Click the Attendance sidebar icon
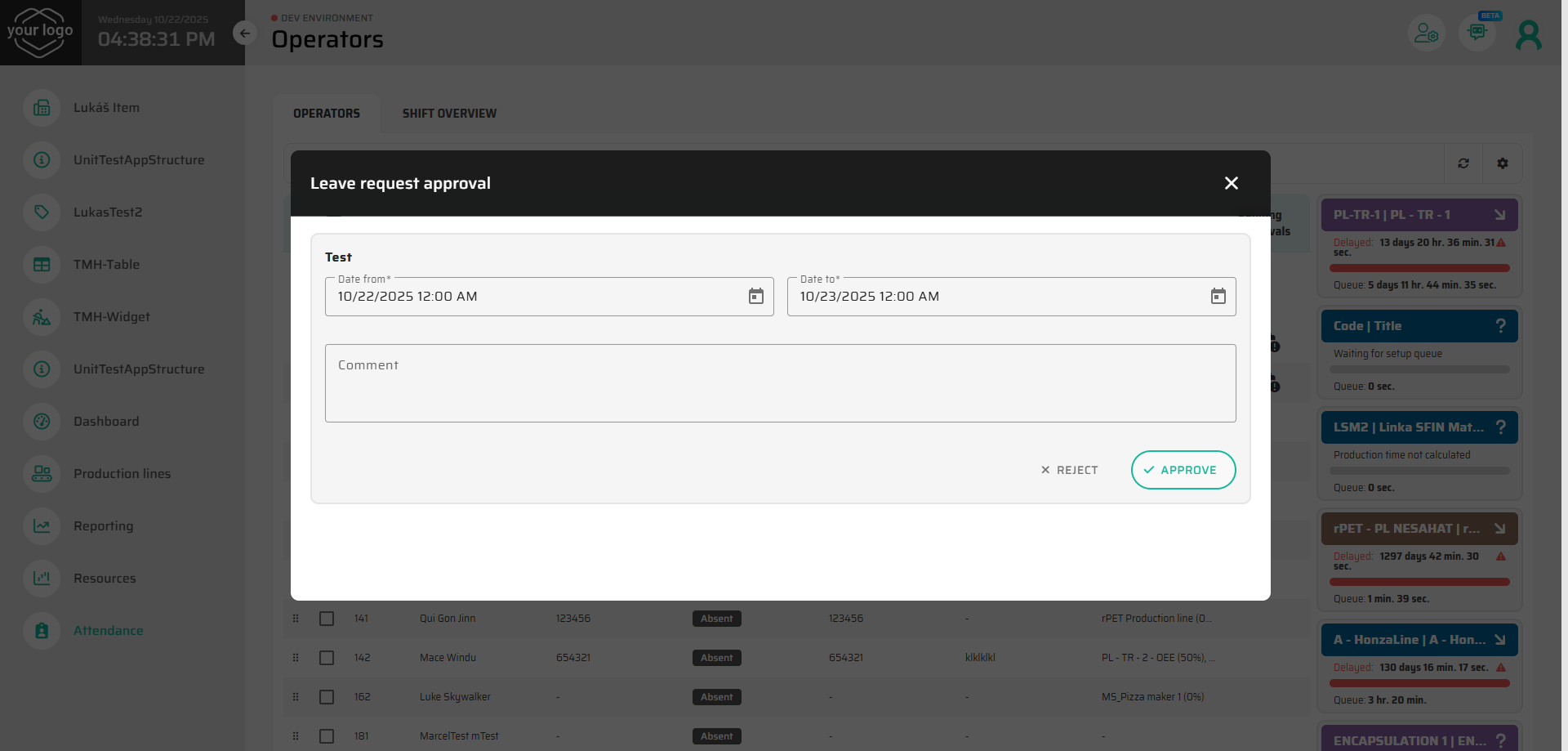Image resolution: width=1568 pixels, height=751 pixels. pos(42,631)
